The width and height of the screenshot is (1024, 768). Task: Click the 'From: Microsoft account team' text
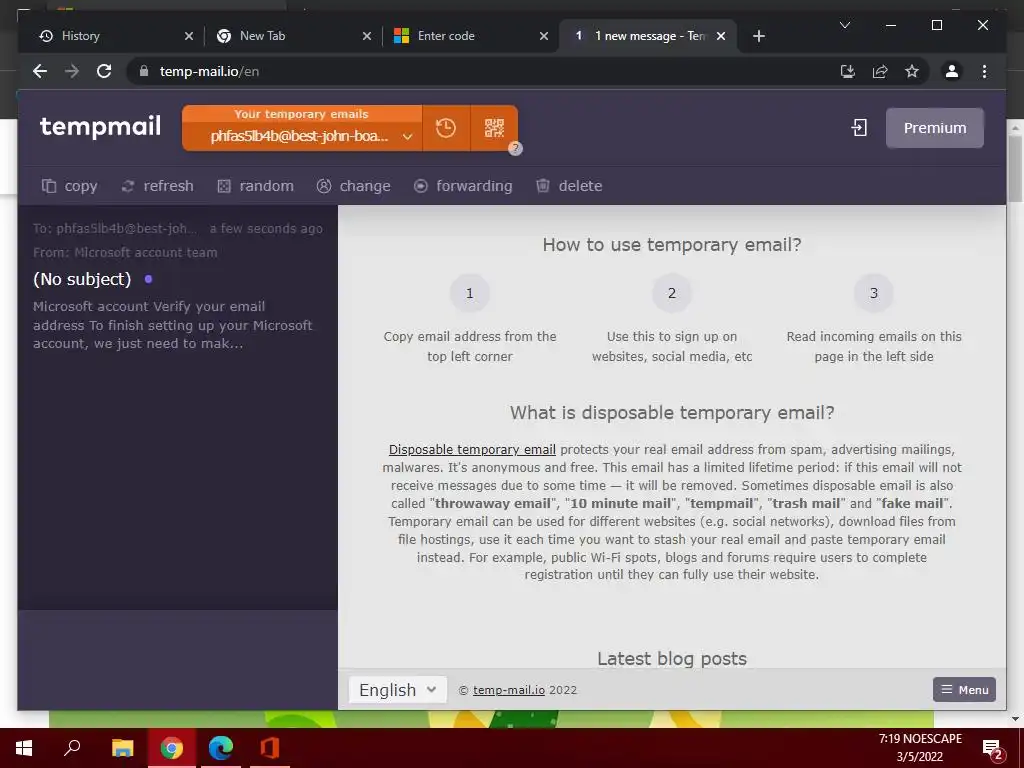click(x=125, y=253)
